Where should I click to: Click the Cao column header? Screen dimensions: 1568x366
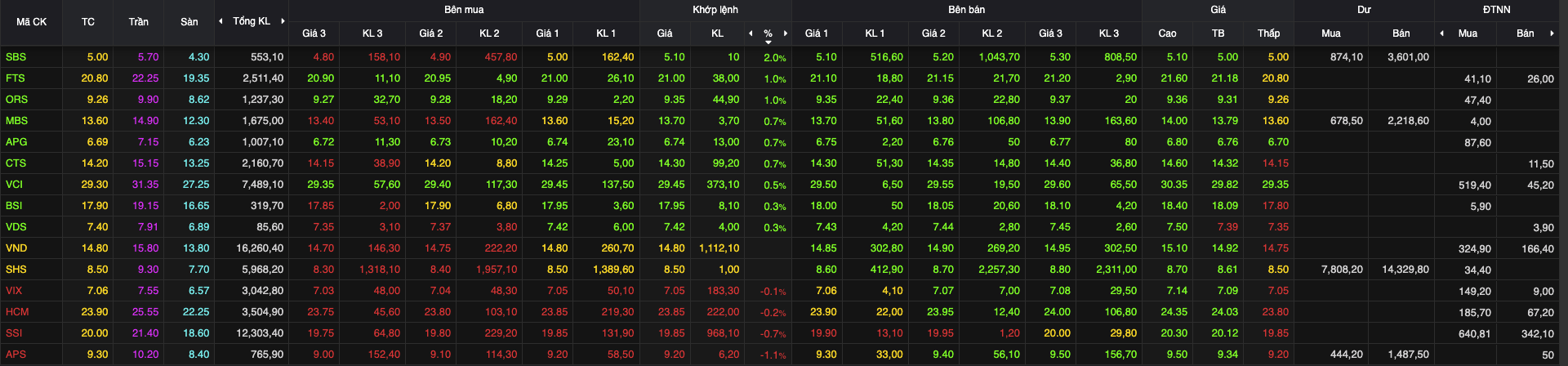[x=1168, y=33]
